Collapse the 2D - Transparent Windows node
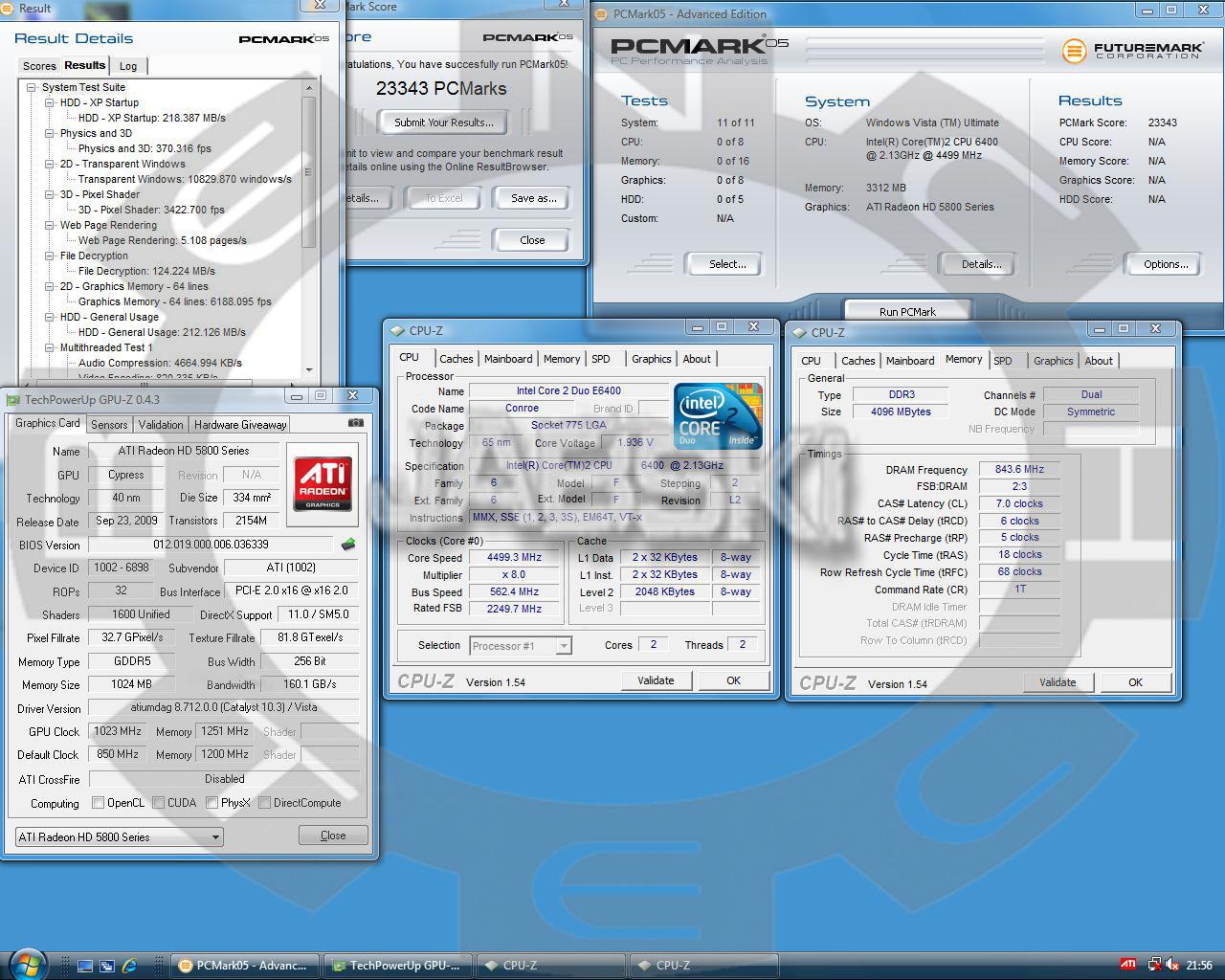 [50, 164]
